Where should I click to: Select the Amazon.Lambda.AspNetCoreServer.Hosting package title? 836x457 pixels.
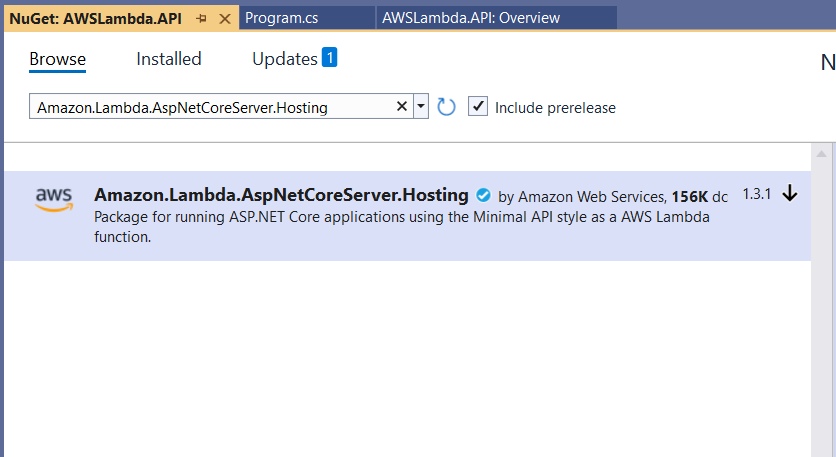[282, 195]
